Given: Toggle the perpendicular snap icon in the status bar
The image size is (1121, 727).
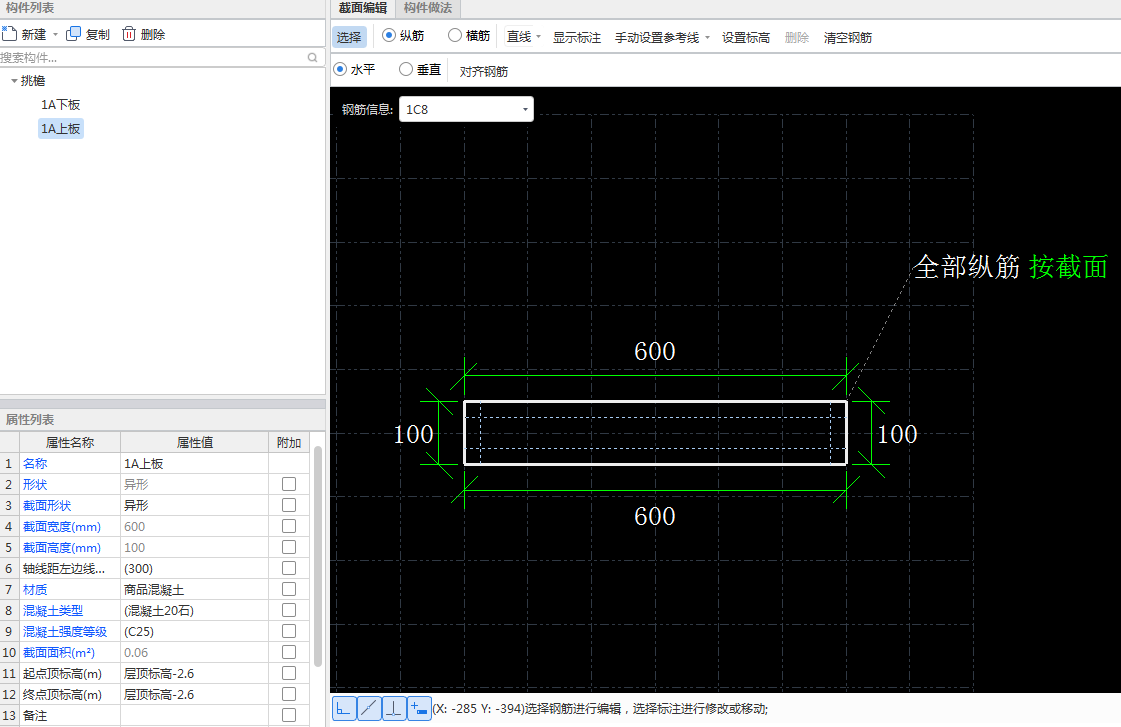Looking at the screenshot, I should click(x=394, y=708).
